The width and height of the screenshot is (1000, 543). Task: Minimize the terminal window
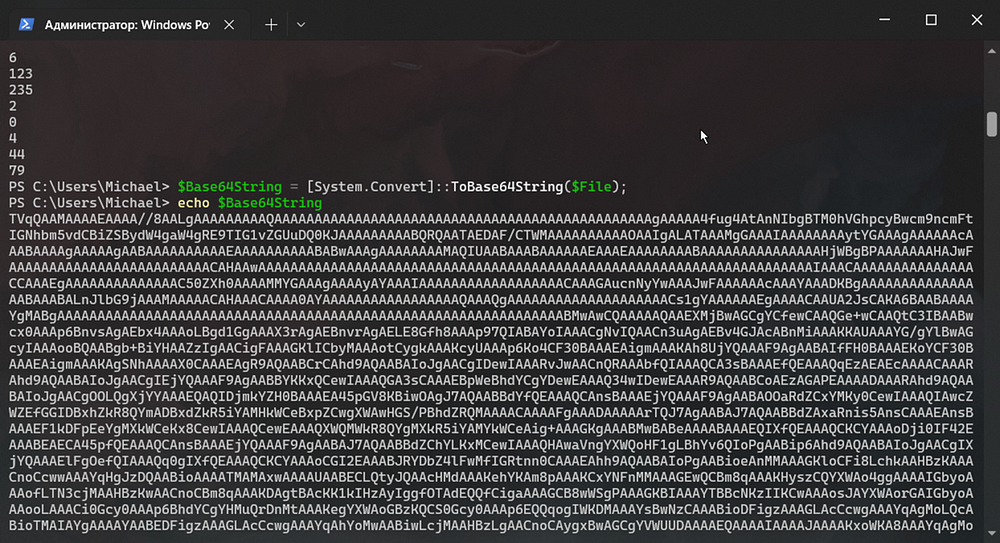[885, 20]
